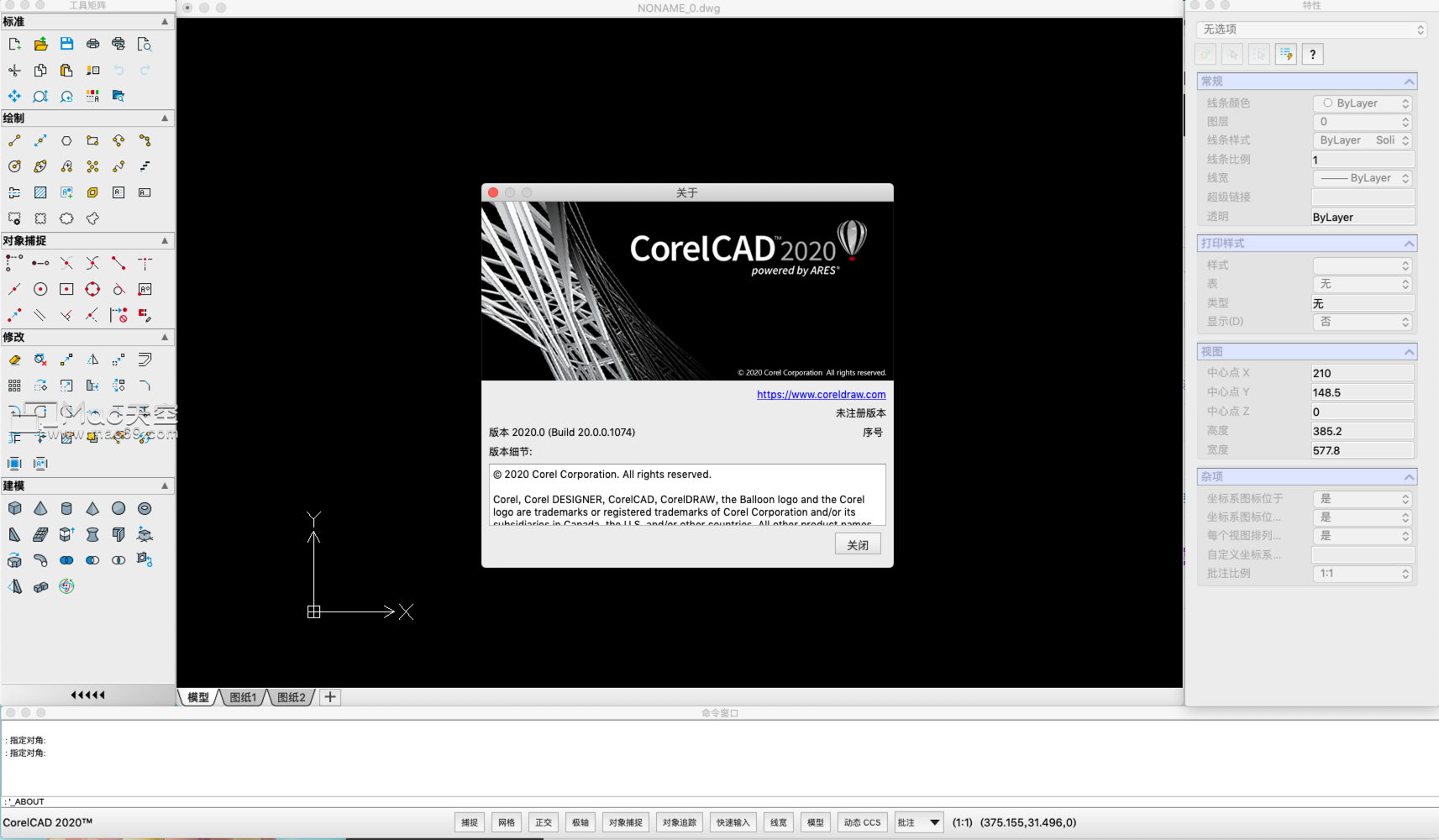This screenshot has width=1439, height=840.
Task: Select the Delete (eraser) modify tool
Action: click(x=14, y=360)
